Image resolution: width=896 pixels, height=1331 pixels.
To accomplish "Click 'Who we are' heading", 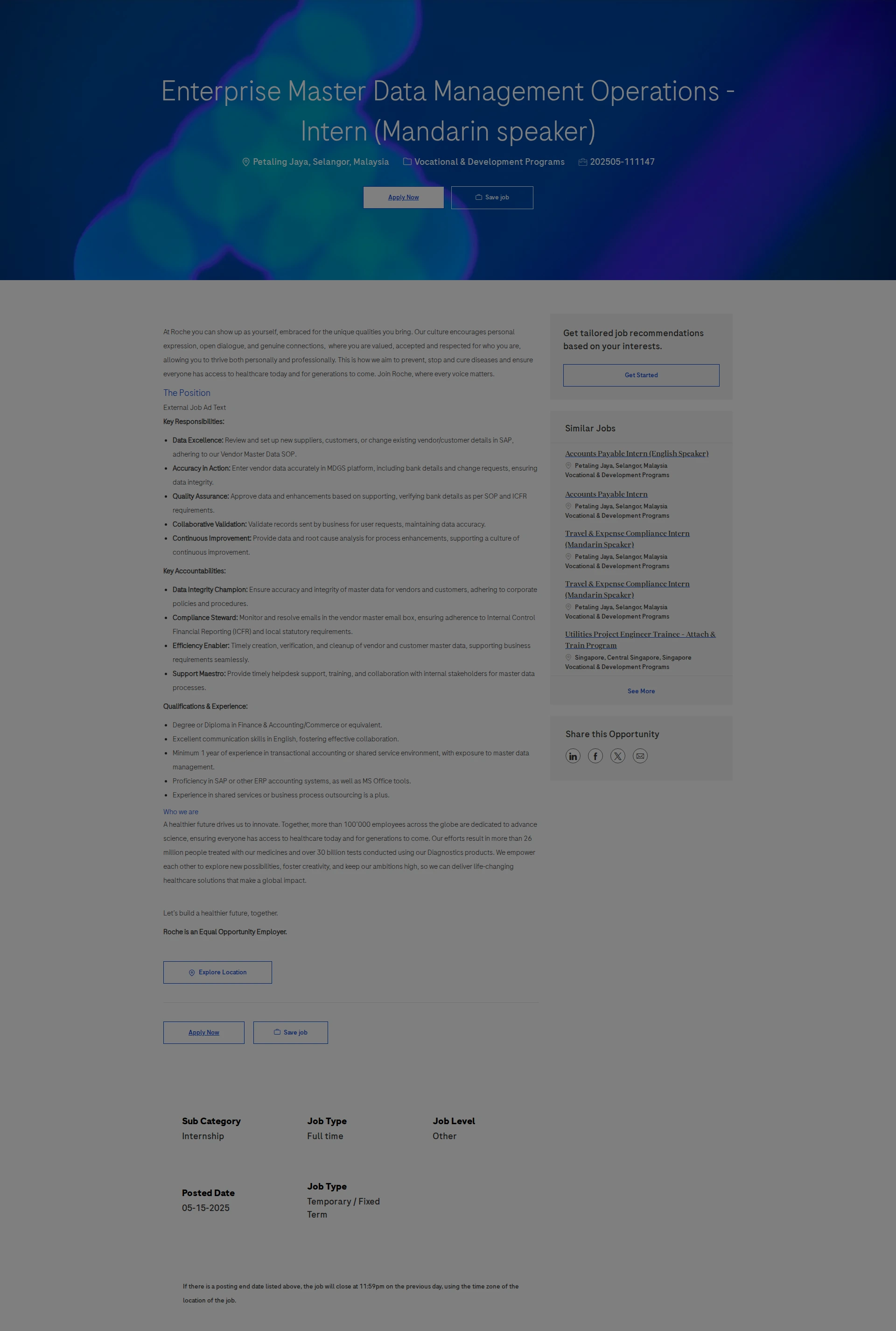I will point(181,811).
